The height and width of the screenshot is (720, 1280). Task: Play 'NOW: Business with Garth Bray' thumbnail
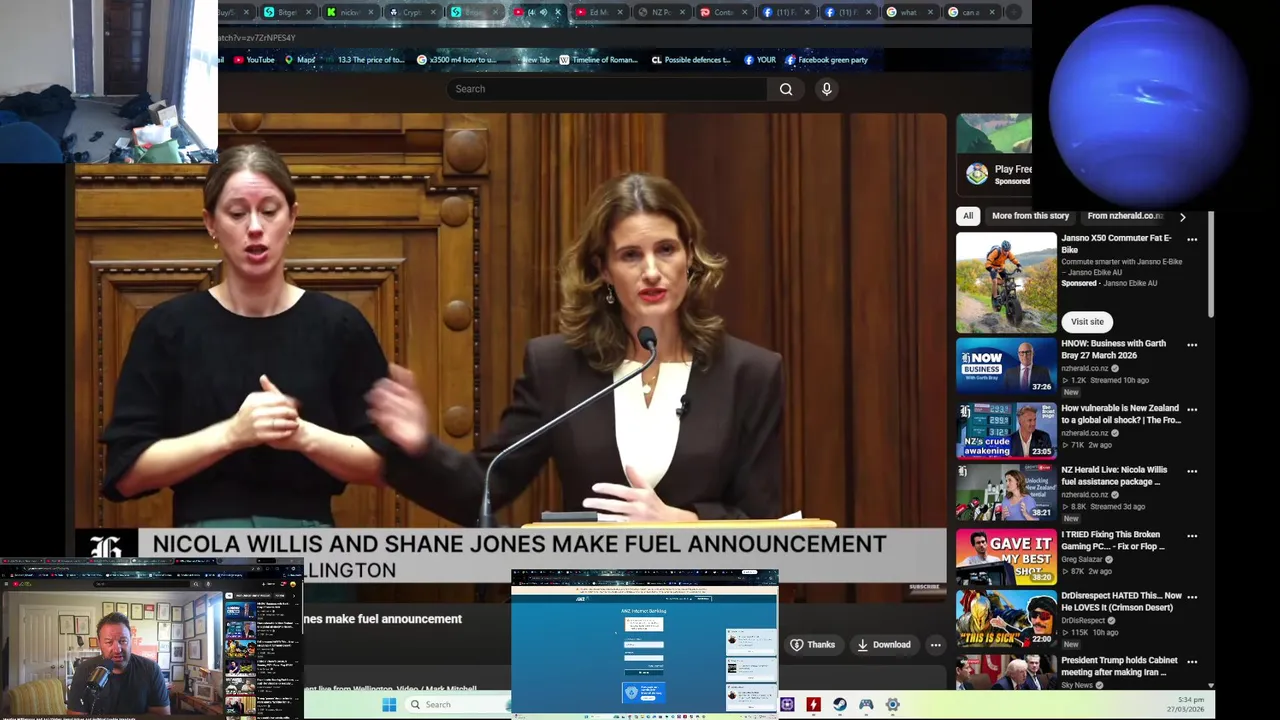[1006, 366]
